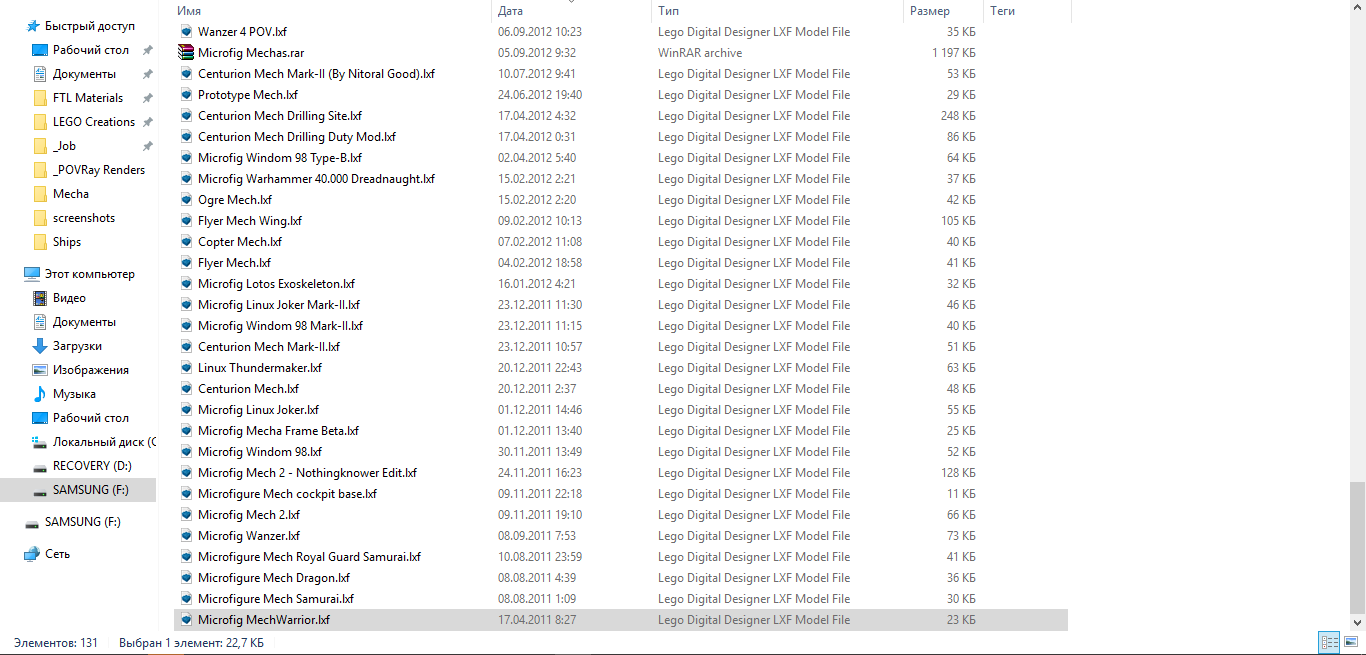Click the _POVRay Renders folder icon
The width and height of the screenshot is (1366, 655).
(40, 170)
